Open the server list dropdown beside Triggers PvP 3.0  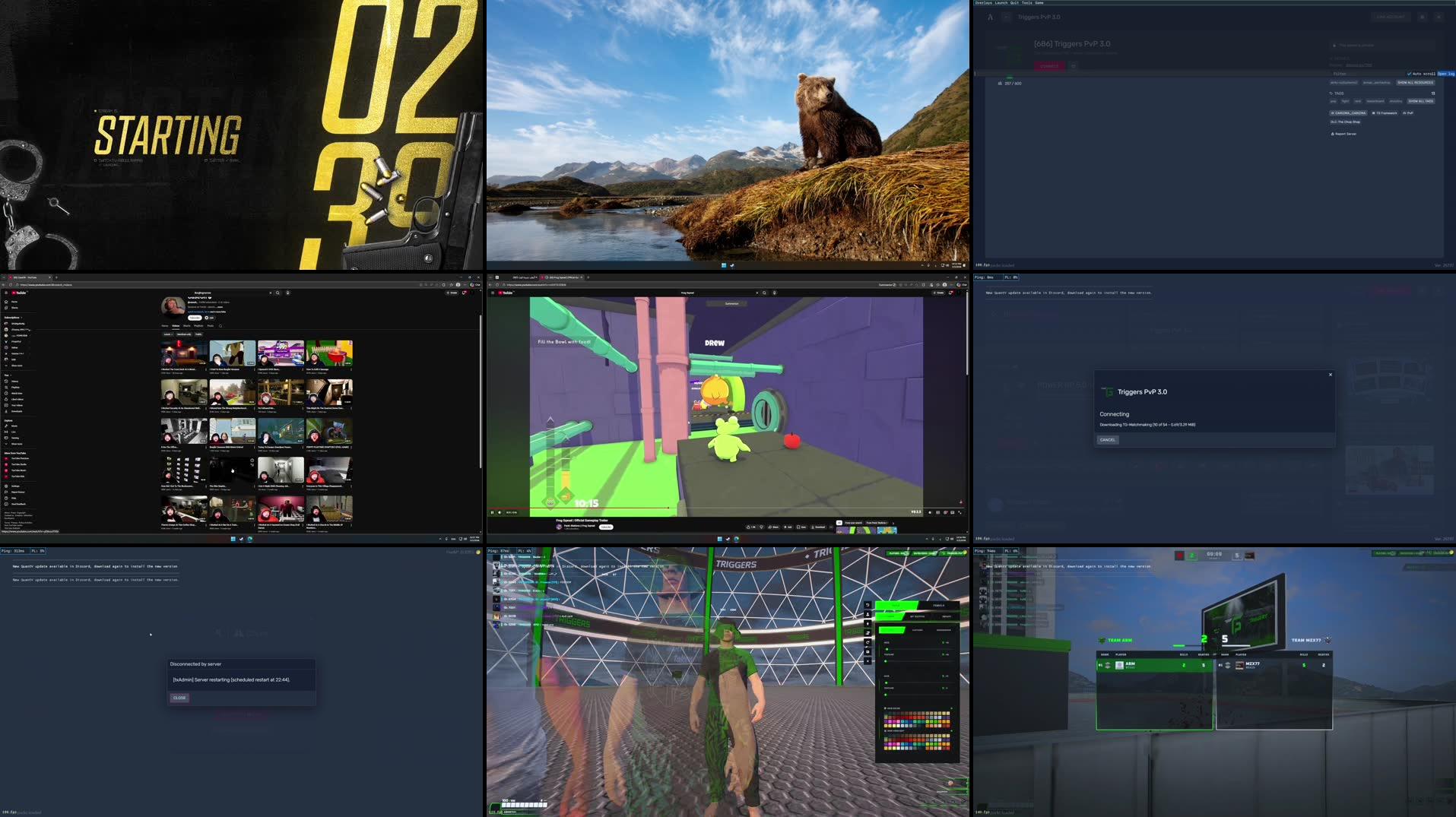pos(1007,17)
